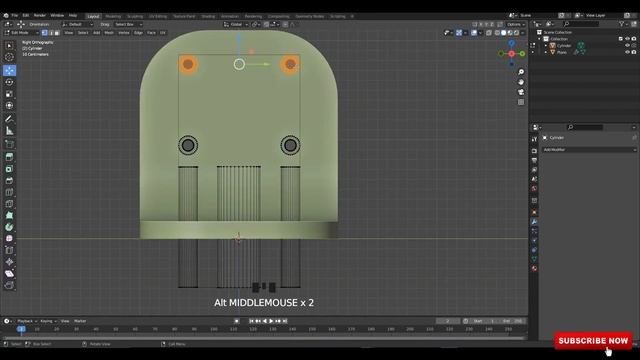The image size is (640, 360).
Task: Select the Spin tool
Action: click(x=9, y=227)
